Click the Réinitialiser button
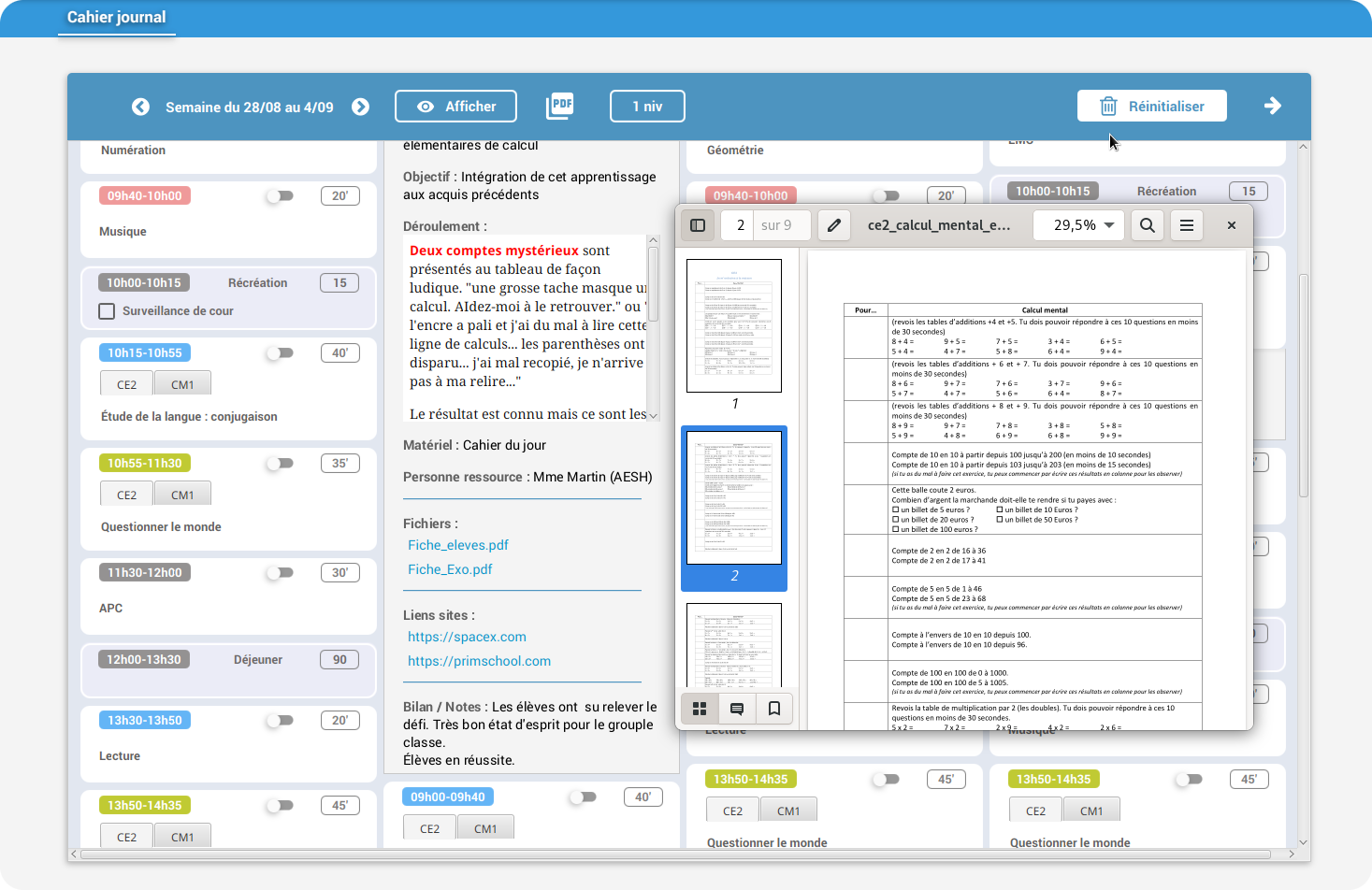1372x890 pixels. [x=1152, y=106]
